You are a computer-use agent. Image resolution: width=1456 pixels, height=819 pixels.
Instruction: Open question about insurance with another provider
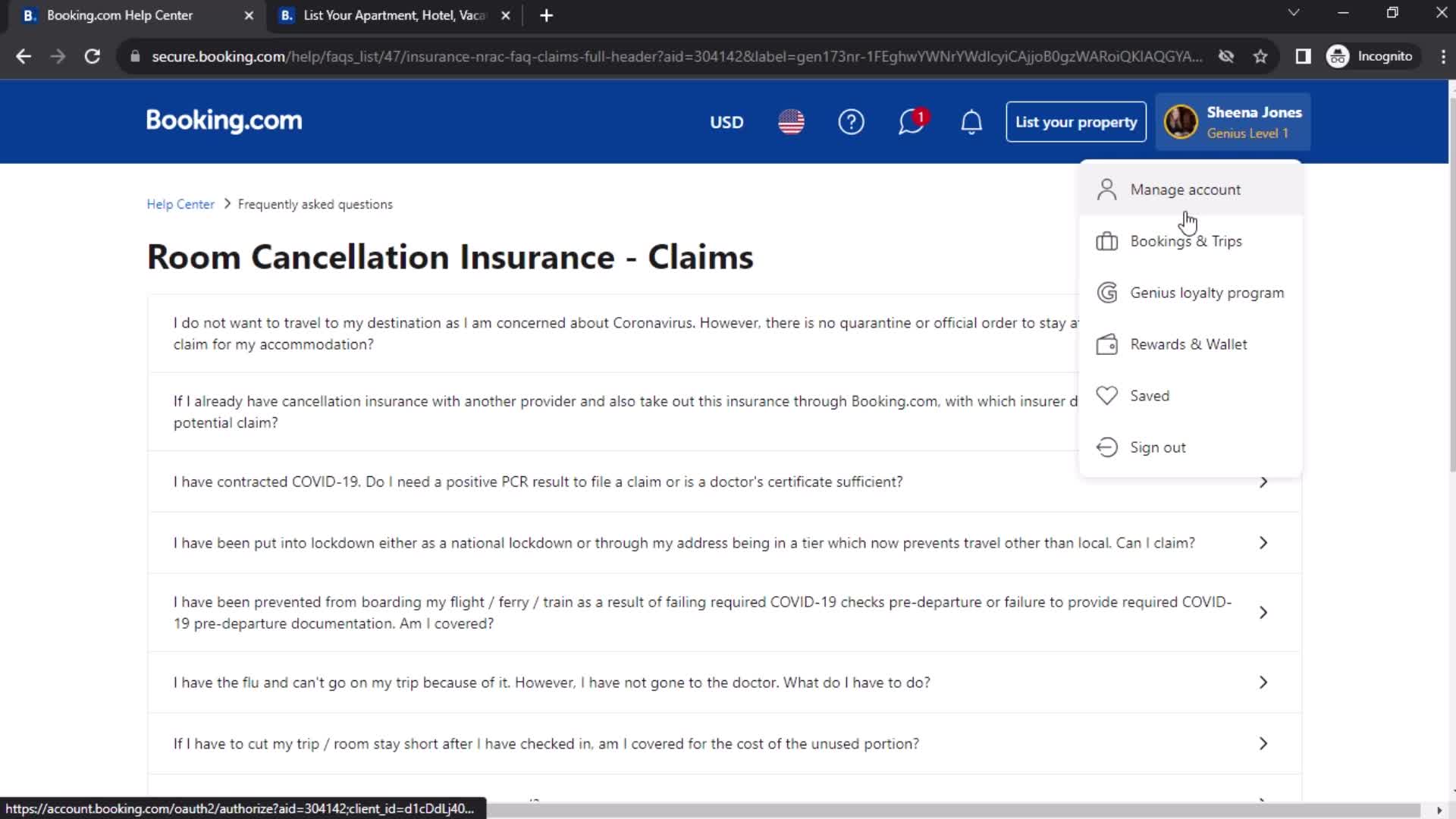614,412
